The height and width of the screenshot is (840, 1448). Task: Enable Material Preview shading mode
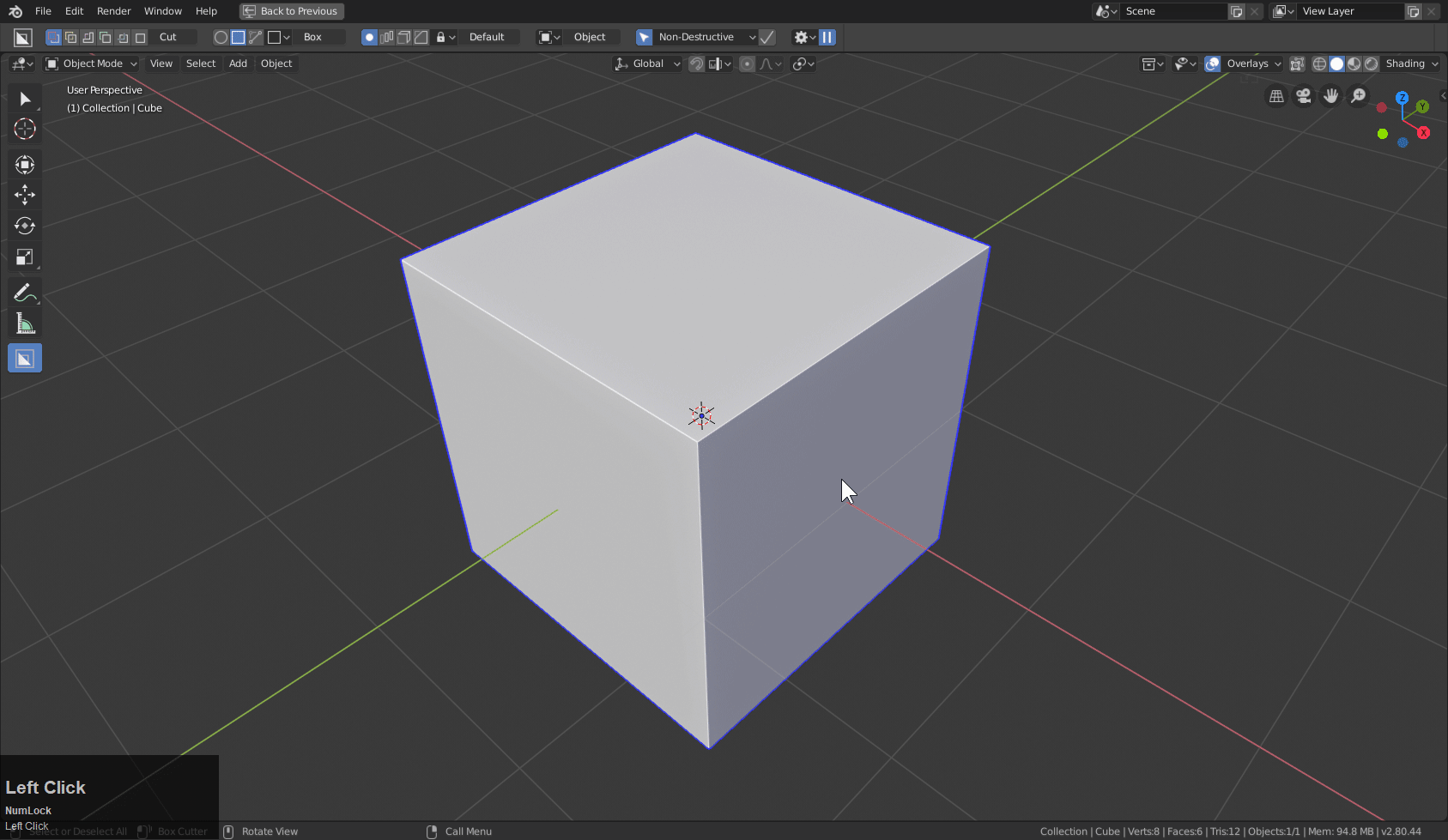click(x=1354, y=63)
